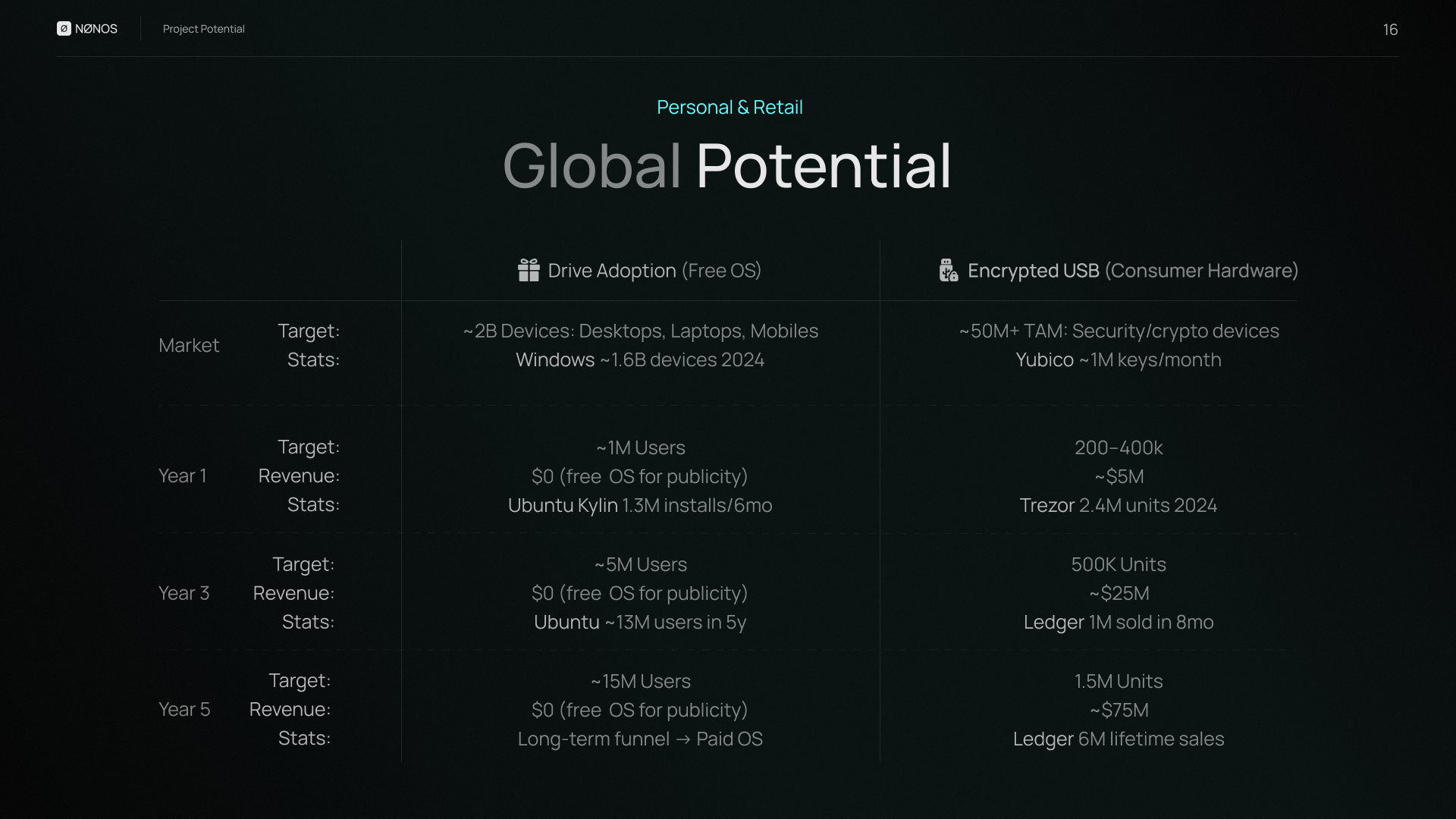
Task: Click the NØNOS logo icon
Action: [64, 29]
